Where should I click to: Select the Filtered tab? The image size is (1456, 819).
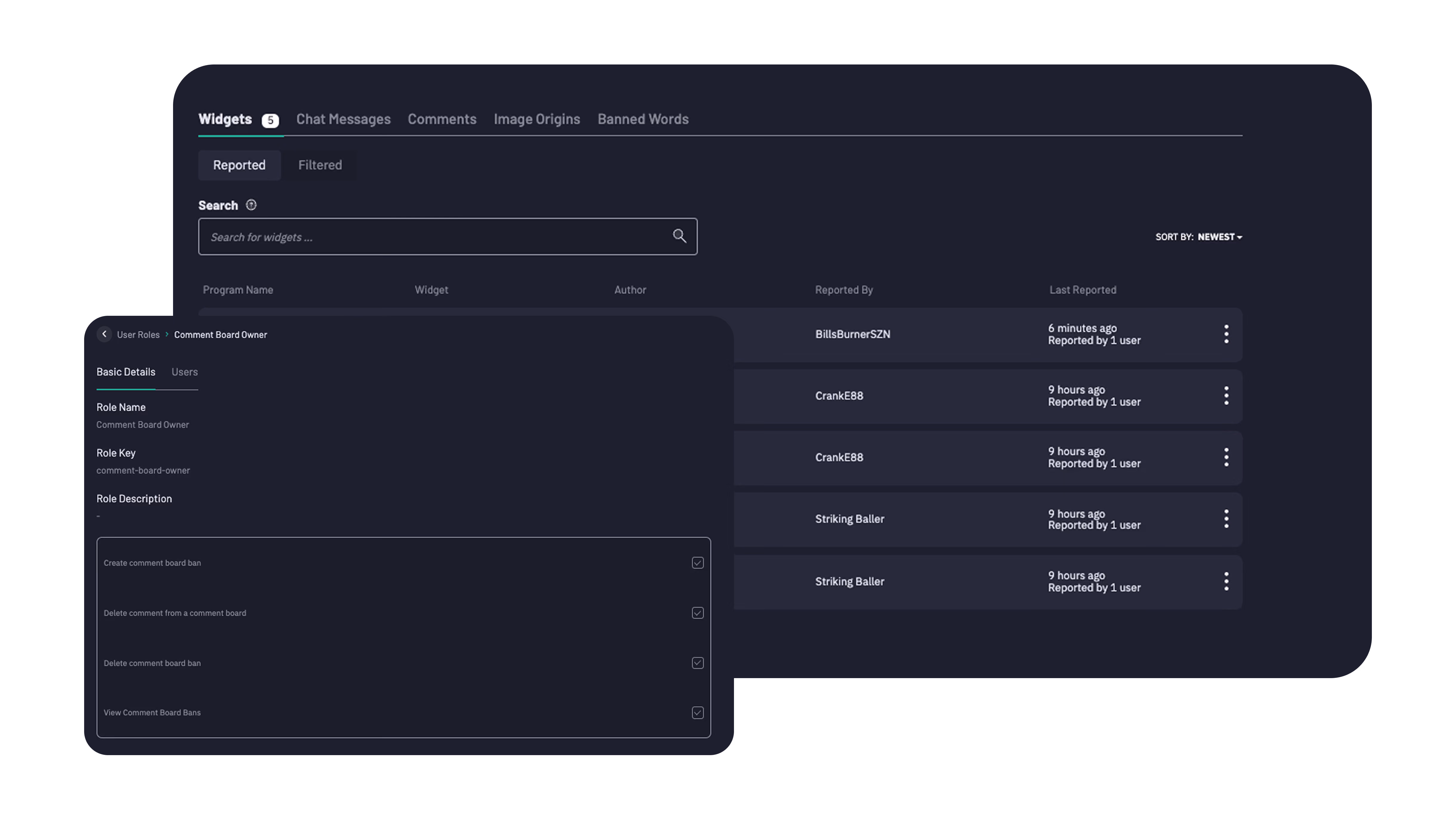(320, 165)
